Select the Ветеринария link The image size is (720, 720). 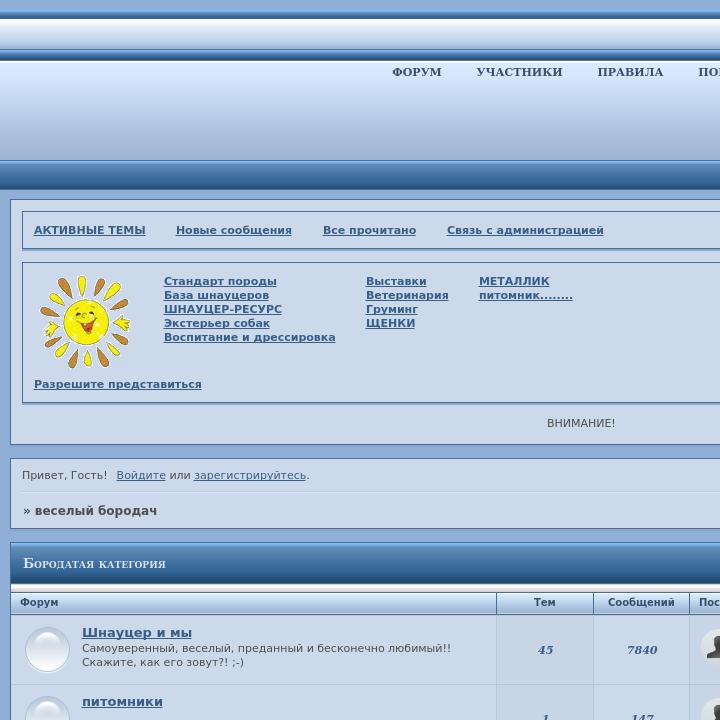pyautogui.click(x=406, y=295)
